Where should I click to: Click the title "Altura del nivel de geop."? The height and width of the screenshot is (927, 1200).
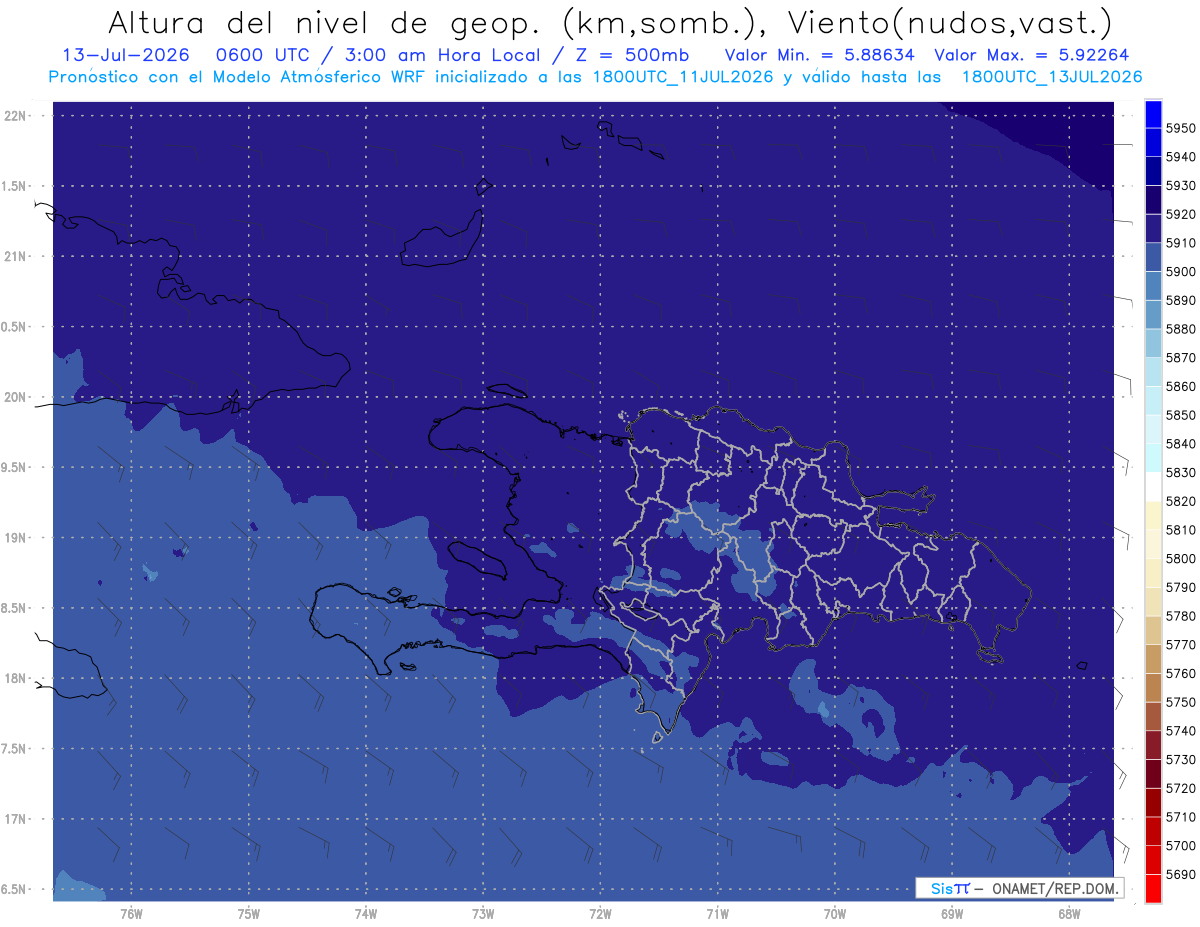[324, 22]
